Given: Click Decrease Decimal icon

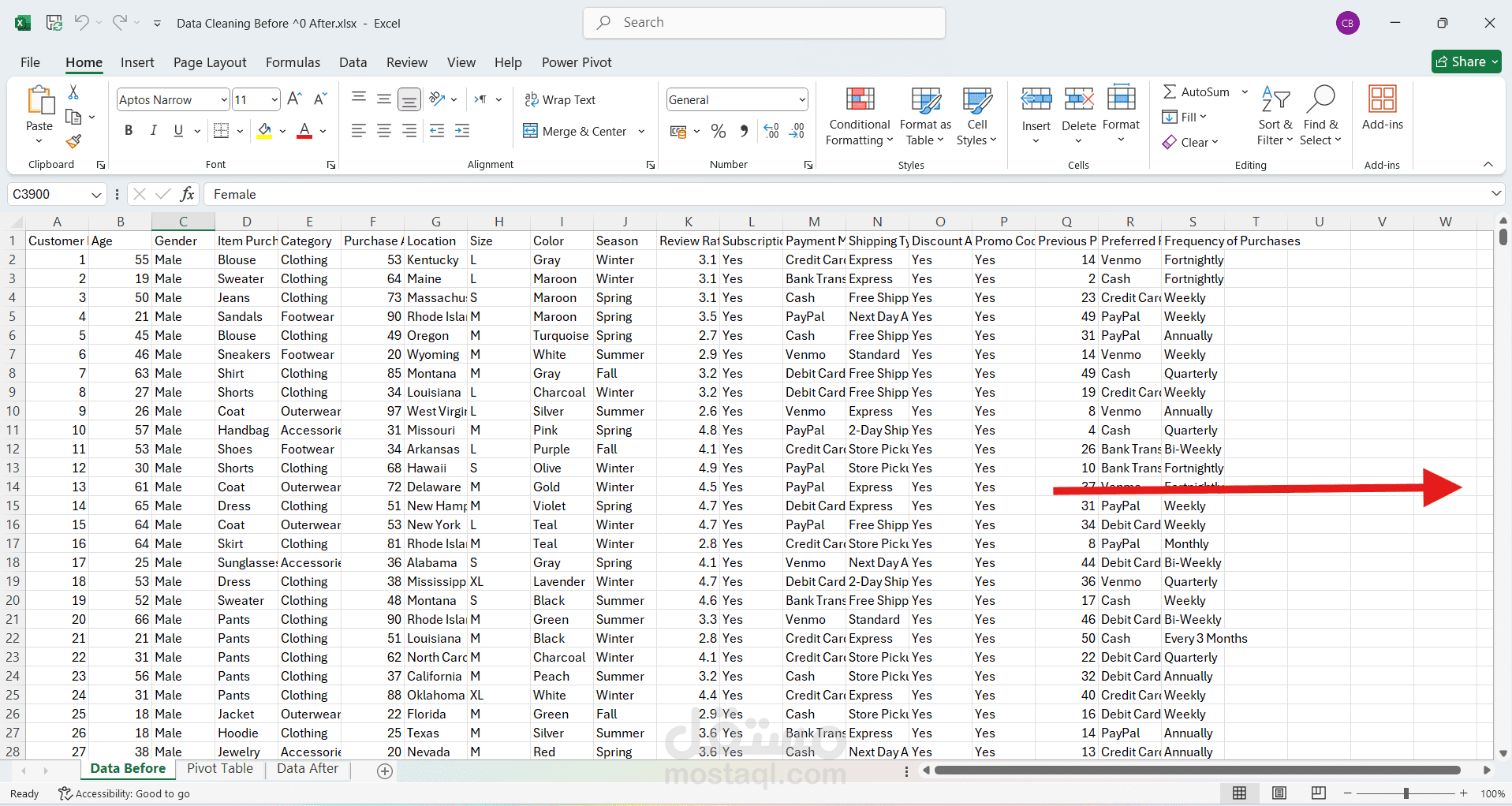Looking at the screenshot, I should (797, 131).
